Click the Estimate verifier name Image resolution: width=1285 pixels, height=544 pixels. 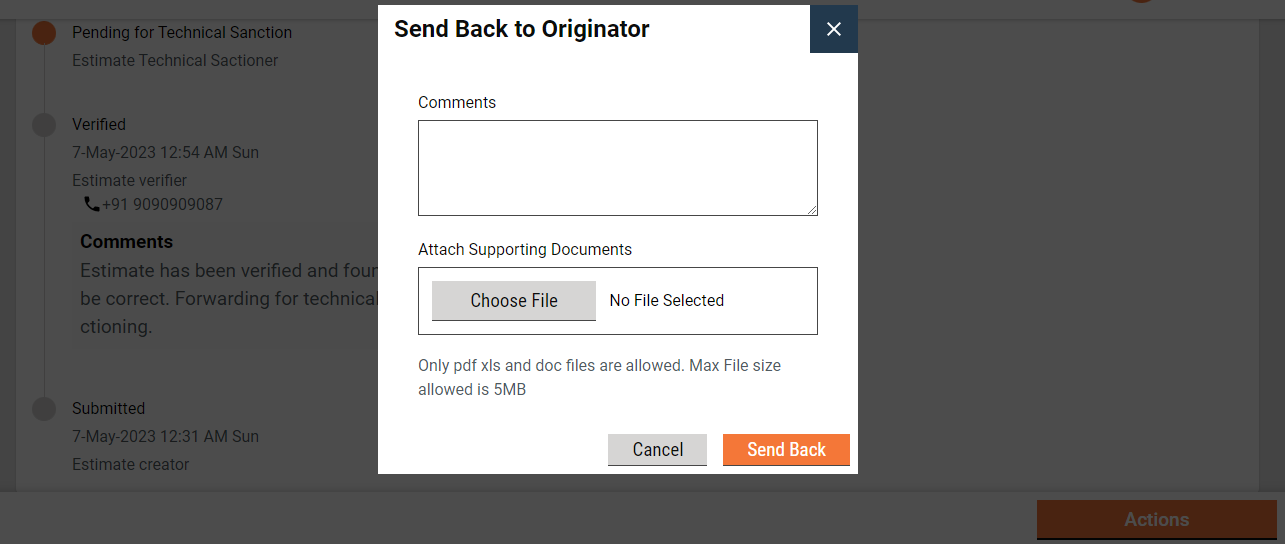(x=129, y=181)
